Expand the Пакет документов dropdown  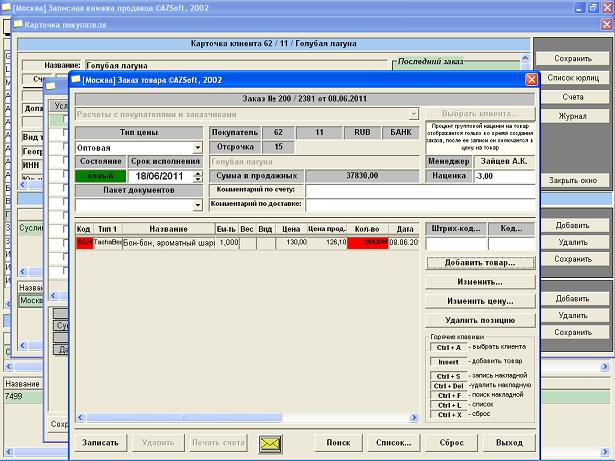[x=198, y=205]
